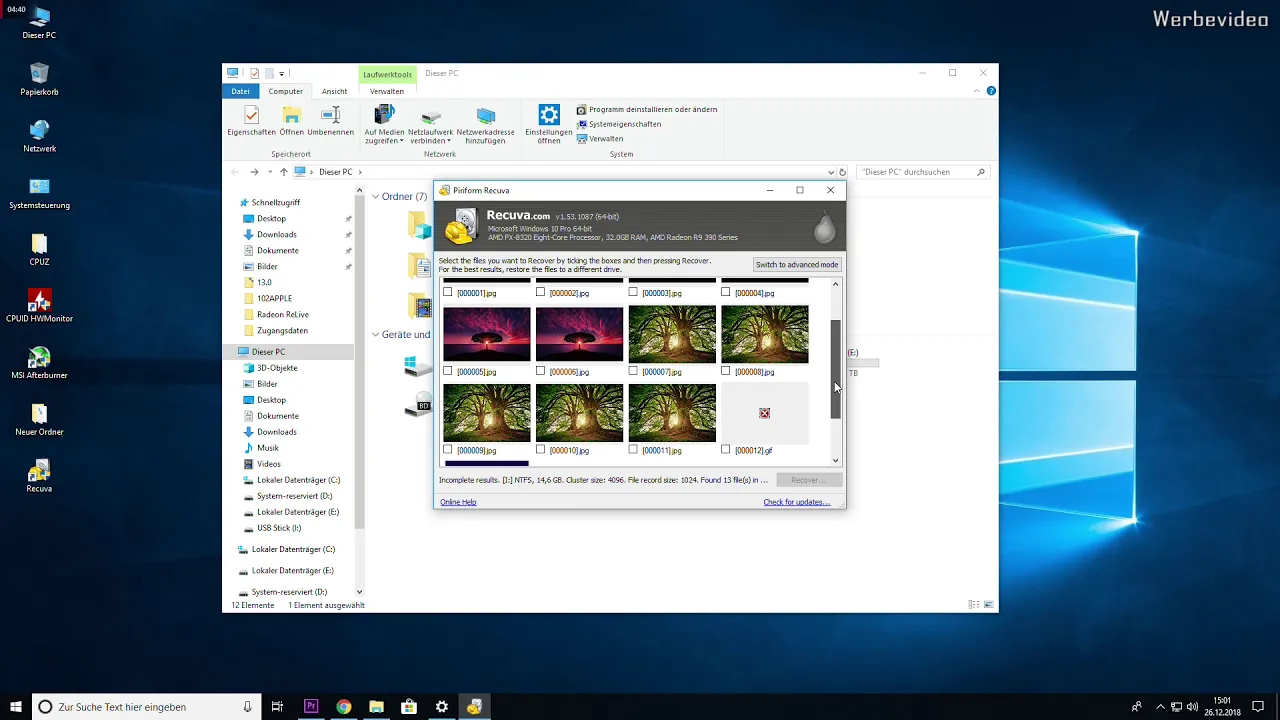Switch to the Computer ribbon tab

286,91
